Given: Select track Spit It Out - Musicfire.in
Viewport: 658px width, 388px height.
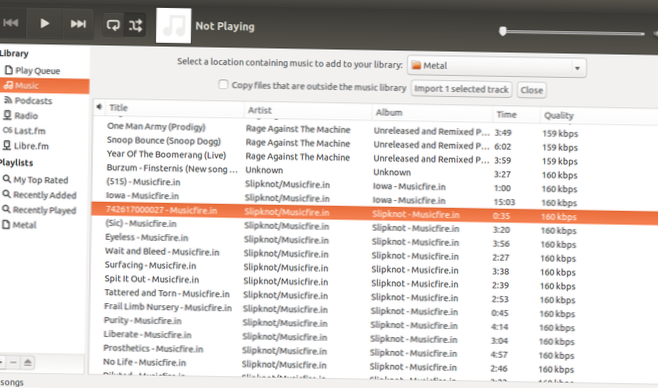Looking at the screenshot, I should pyautogui.click(x=152, y=279).
